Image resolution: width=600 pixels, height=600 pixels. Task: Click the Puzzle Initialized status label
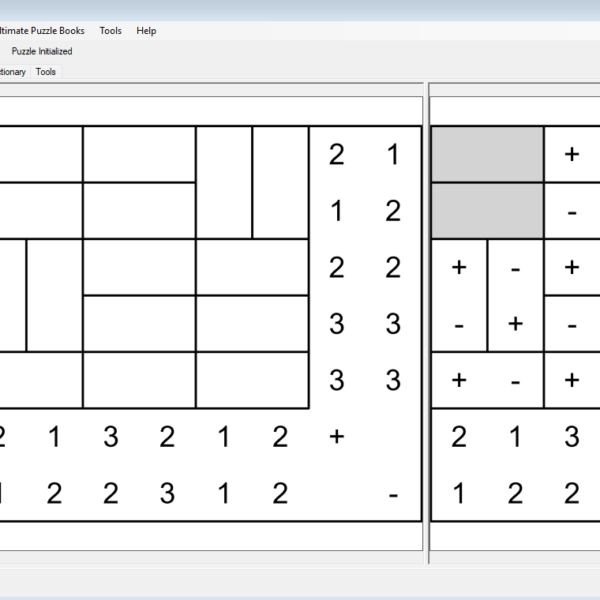[42, 51]
